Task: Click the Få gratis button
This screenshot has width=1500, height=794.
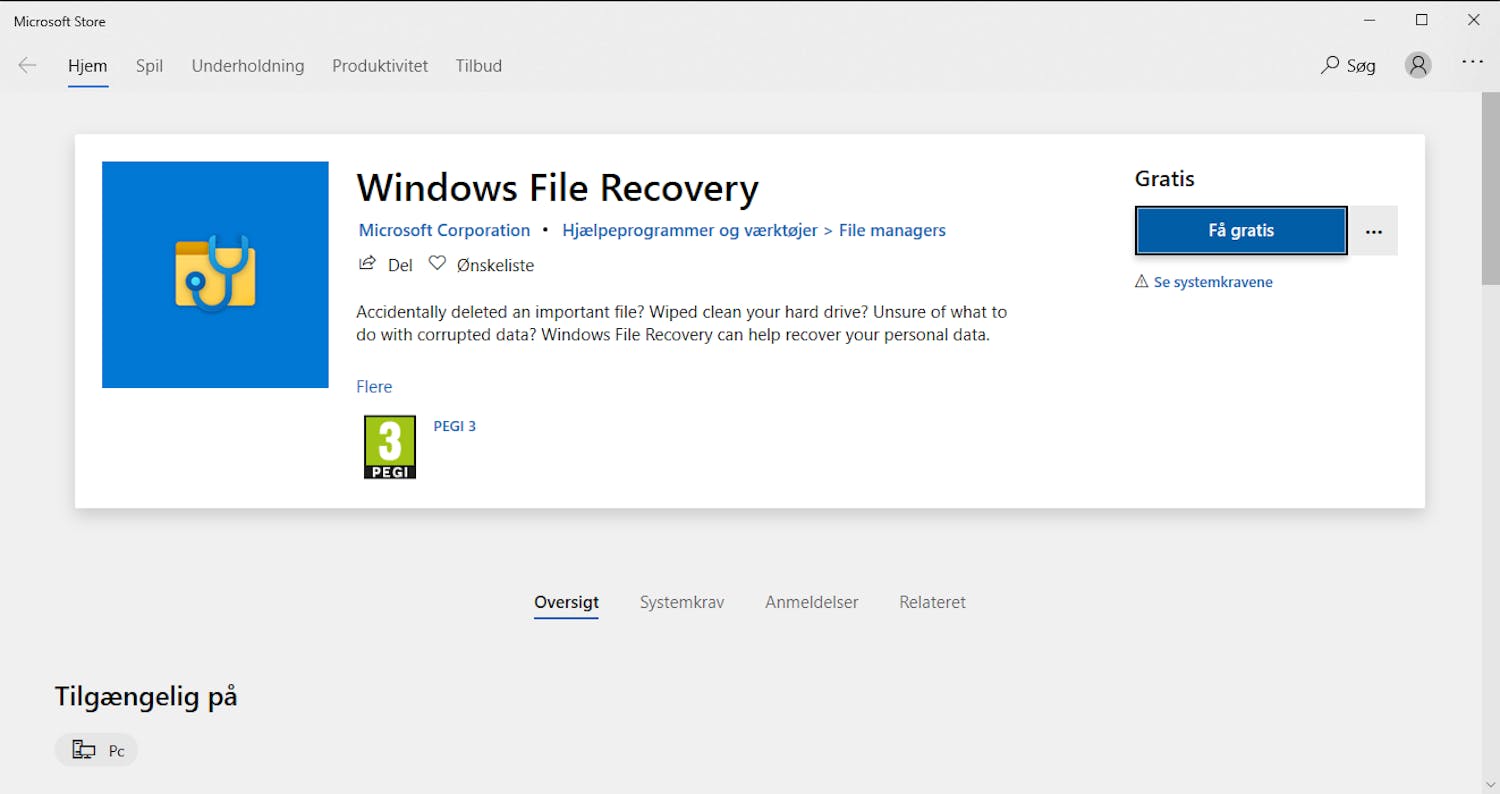Action: point(1240,230)
